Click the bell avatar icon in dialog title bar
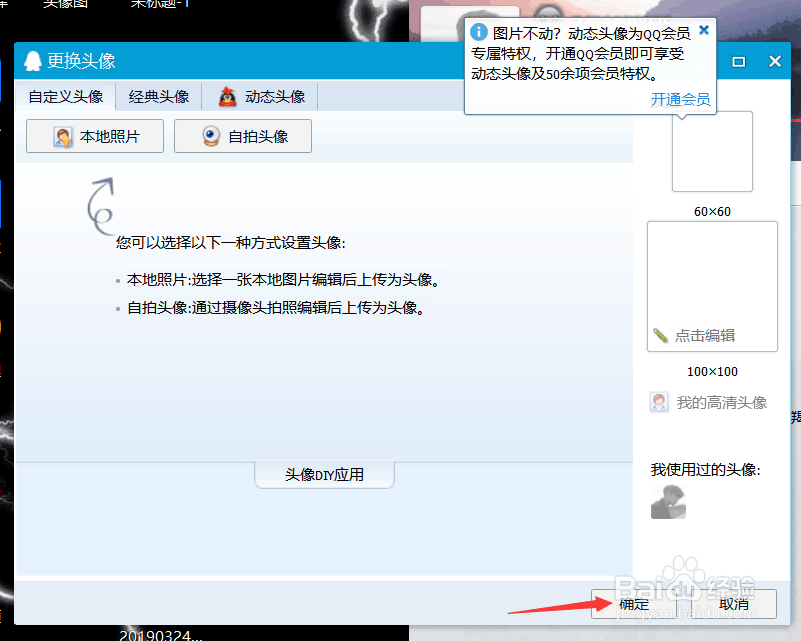Image resolution: width=801 pixels, height=641 pixels. (x=31, y=61)
